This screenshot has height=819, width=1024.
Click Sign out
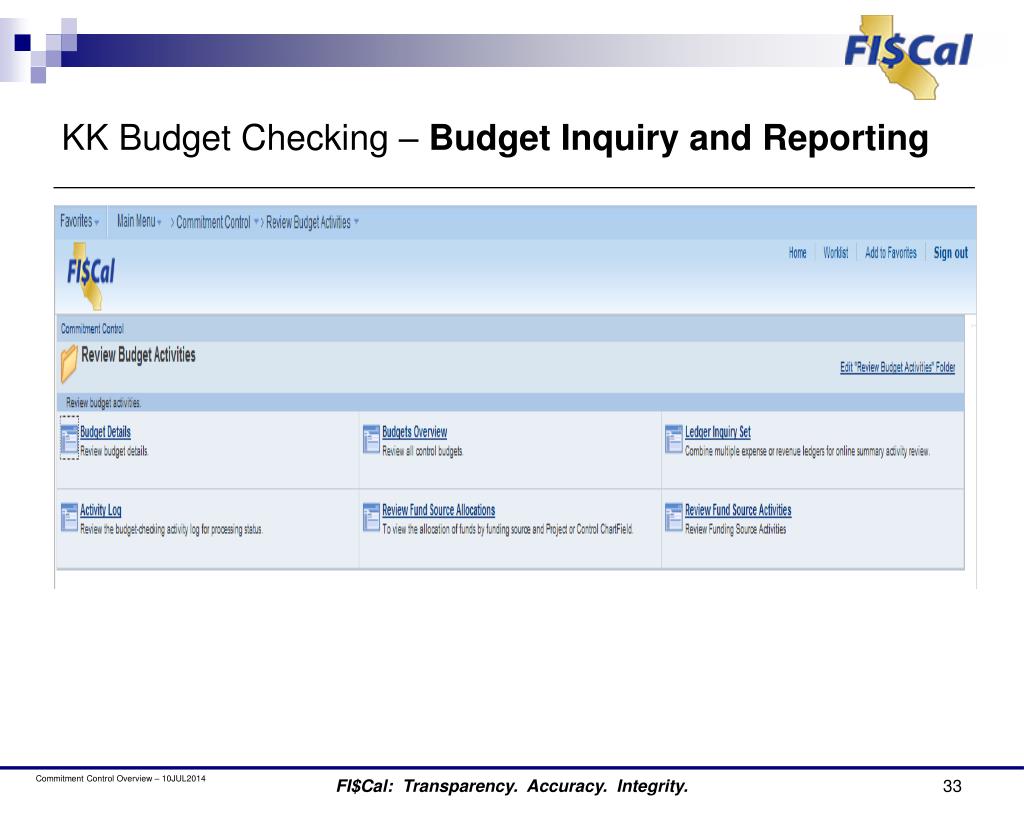tap(950, 253)
